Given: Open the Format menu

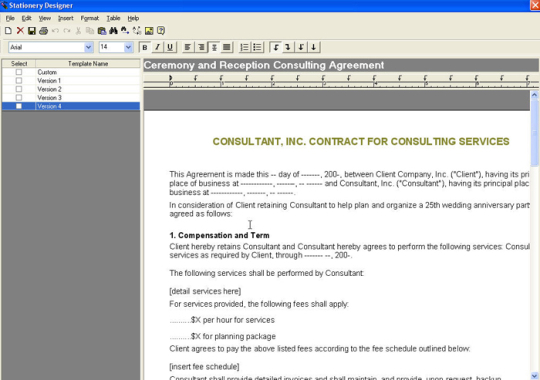Looking at the screenshot, I should [x=90, y=18].
